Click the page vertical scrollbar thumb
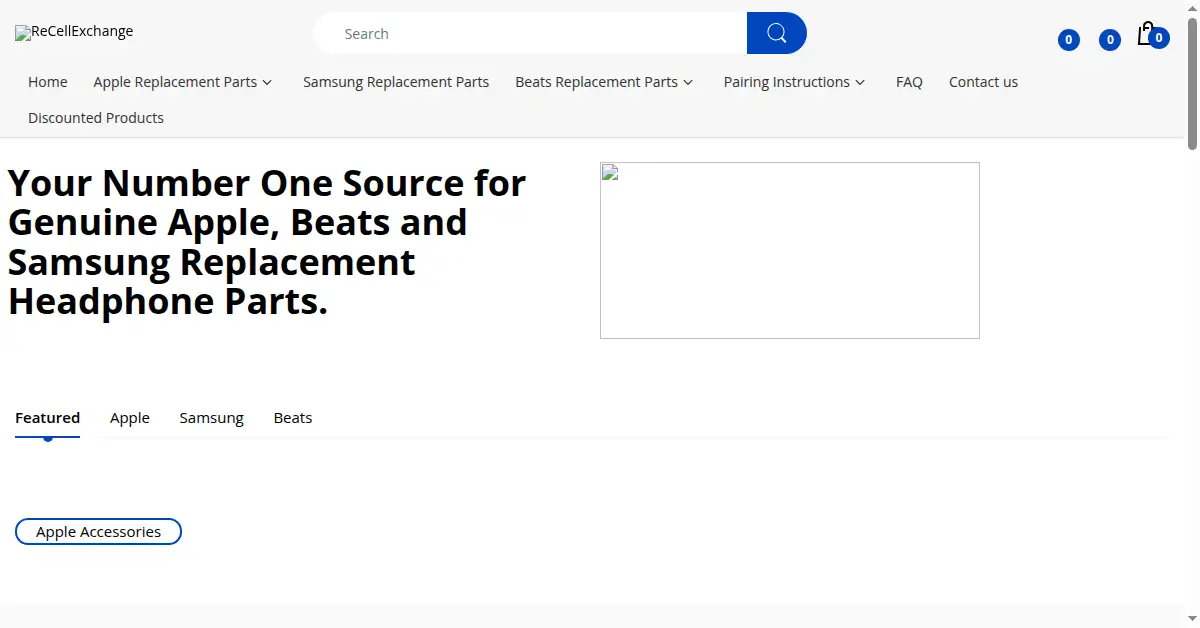 point(1192,82)
